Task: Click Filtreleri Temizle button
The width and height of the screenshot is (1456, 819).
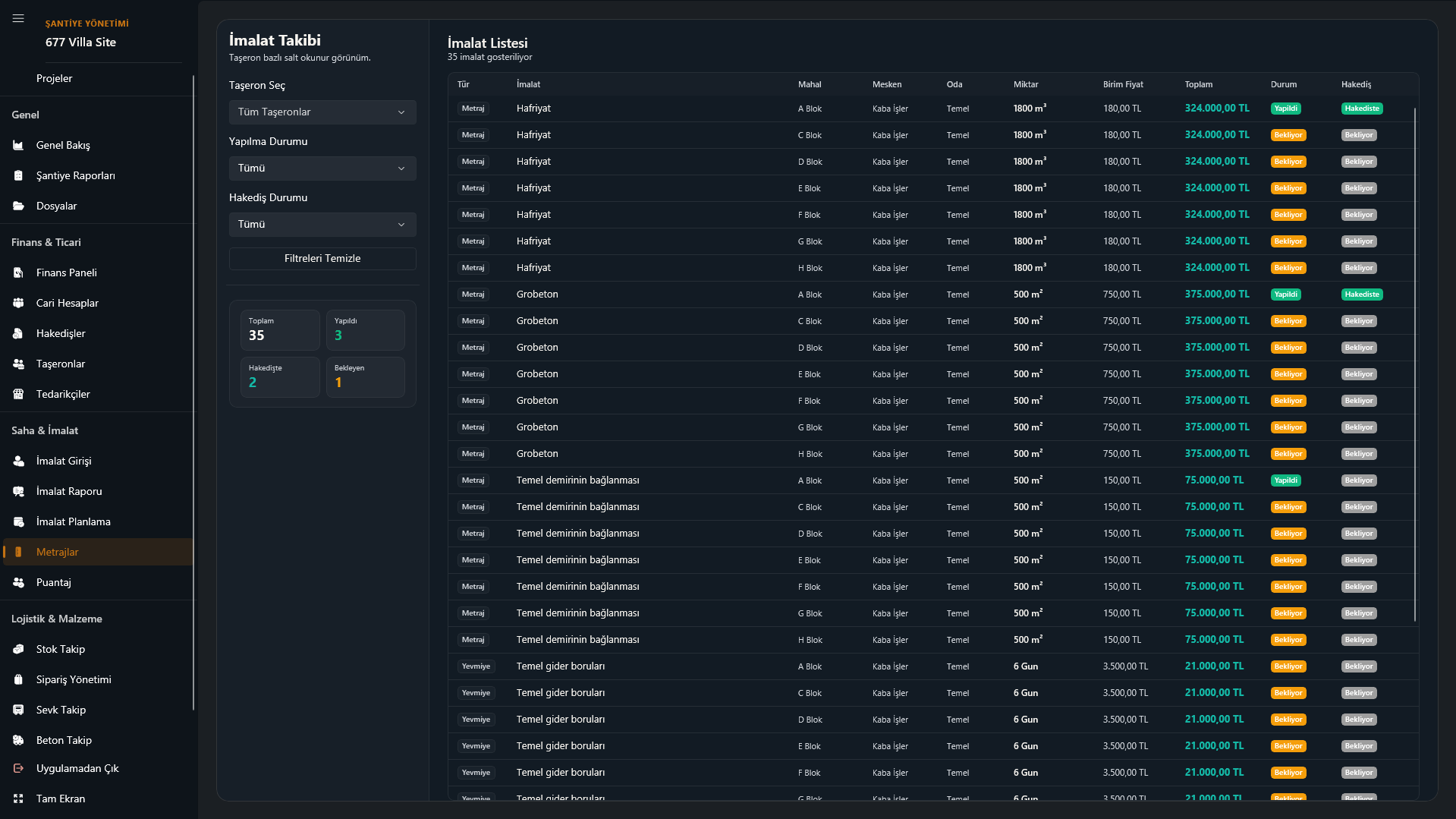Action: pyautogui.click(x=322, y=259)
